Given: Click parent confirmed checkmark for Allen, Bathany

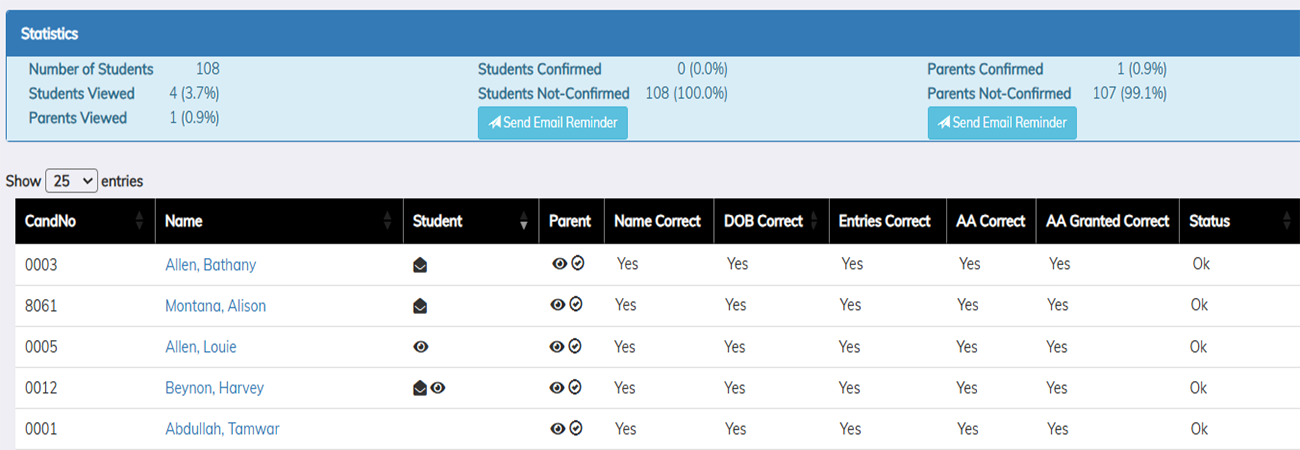Looking at the screenshot, I should 577,263.
